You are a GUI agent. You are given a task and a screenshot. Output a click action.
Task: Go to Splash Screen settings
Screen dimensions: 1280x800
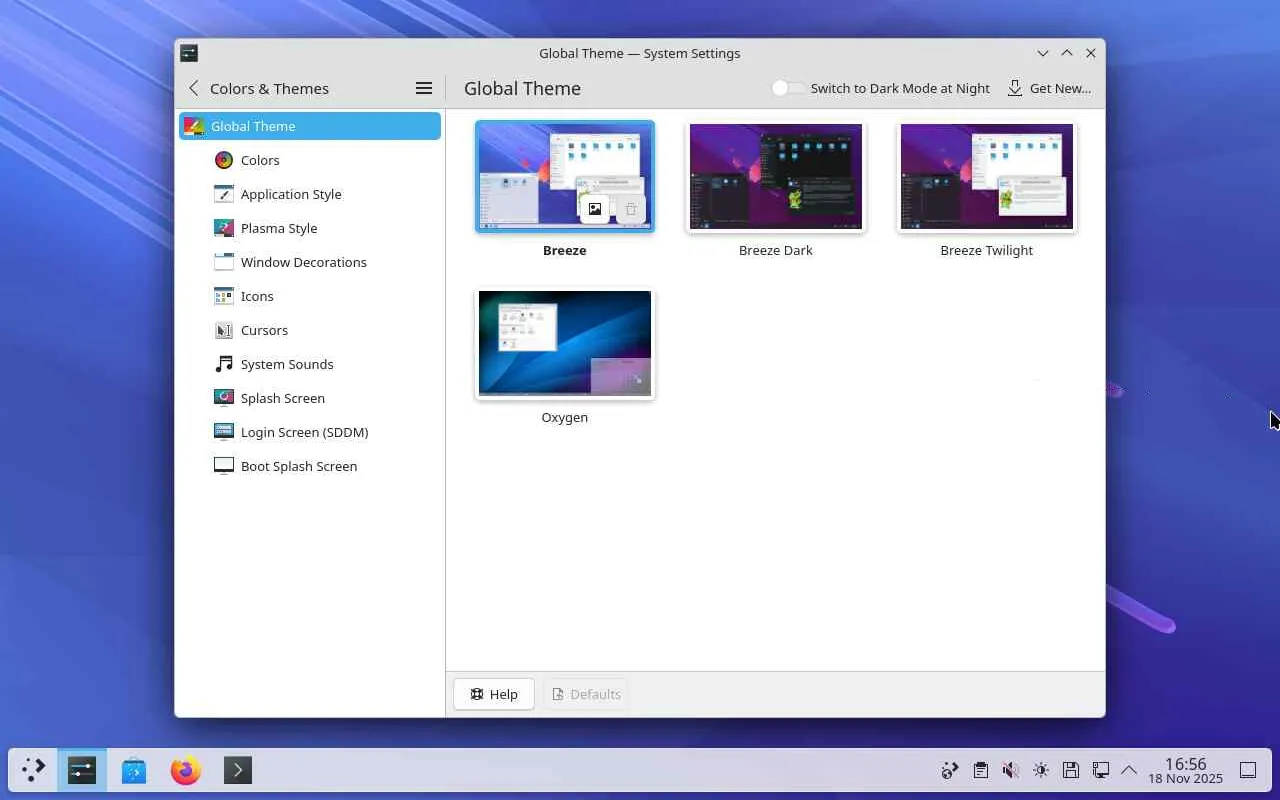click(310, 398)
